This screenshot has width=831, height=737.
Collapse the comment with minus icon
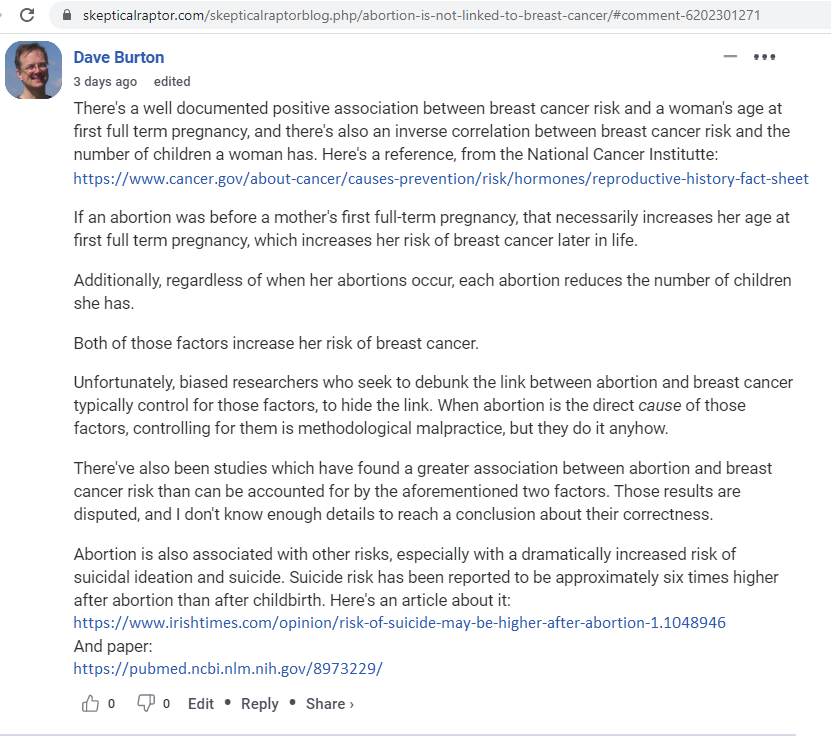(x=730, y=56)
